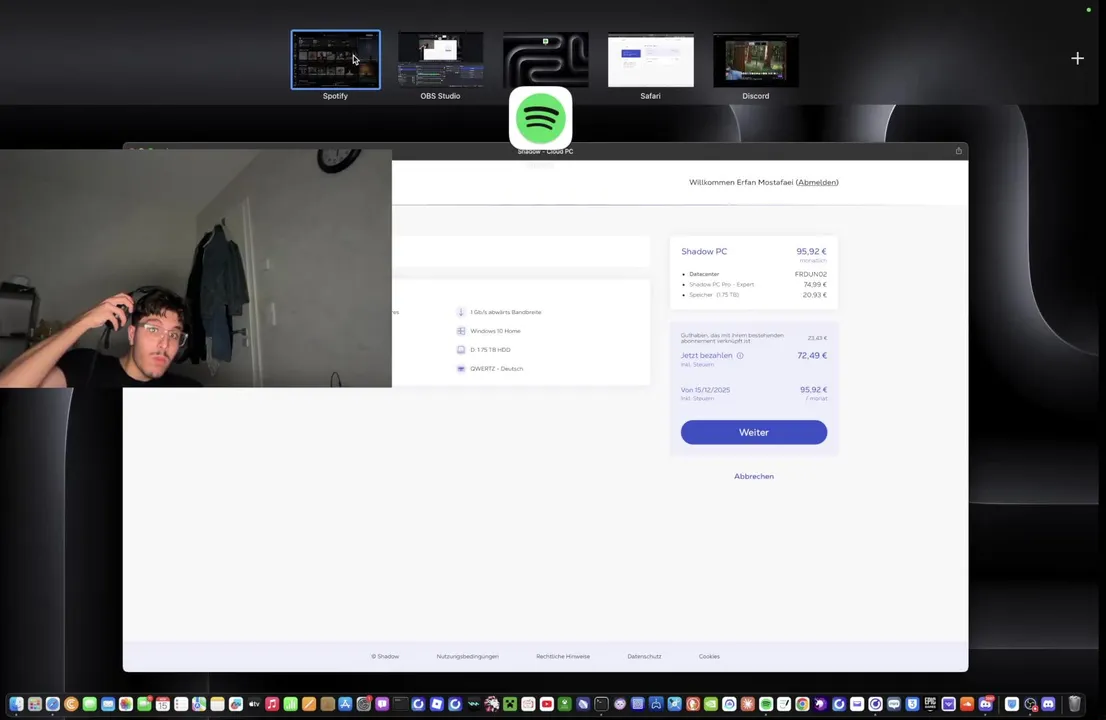This screenshot has height=720, width=1106.
Task: Click the D: 1.75 TB HDD row
Action: click(x=484, y=349)
